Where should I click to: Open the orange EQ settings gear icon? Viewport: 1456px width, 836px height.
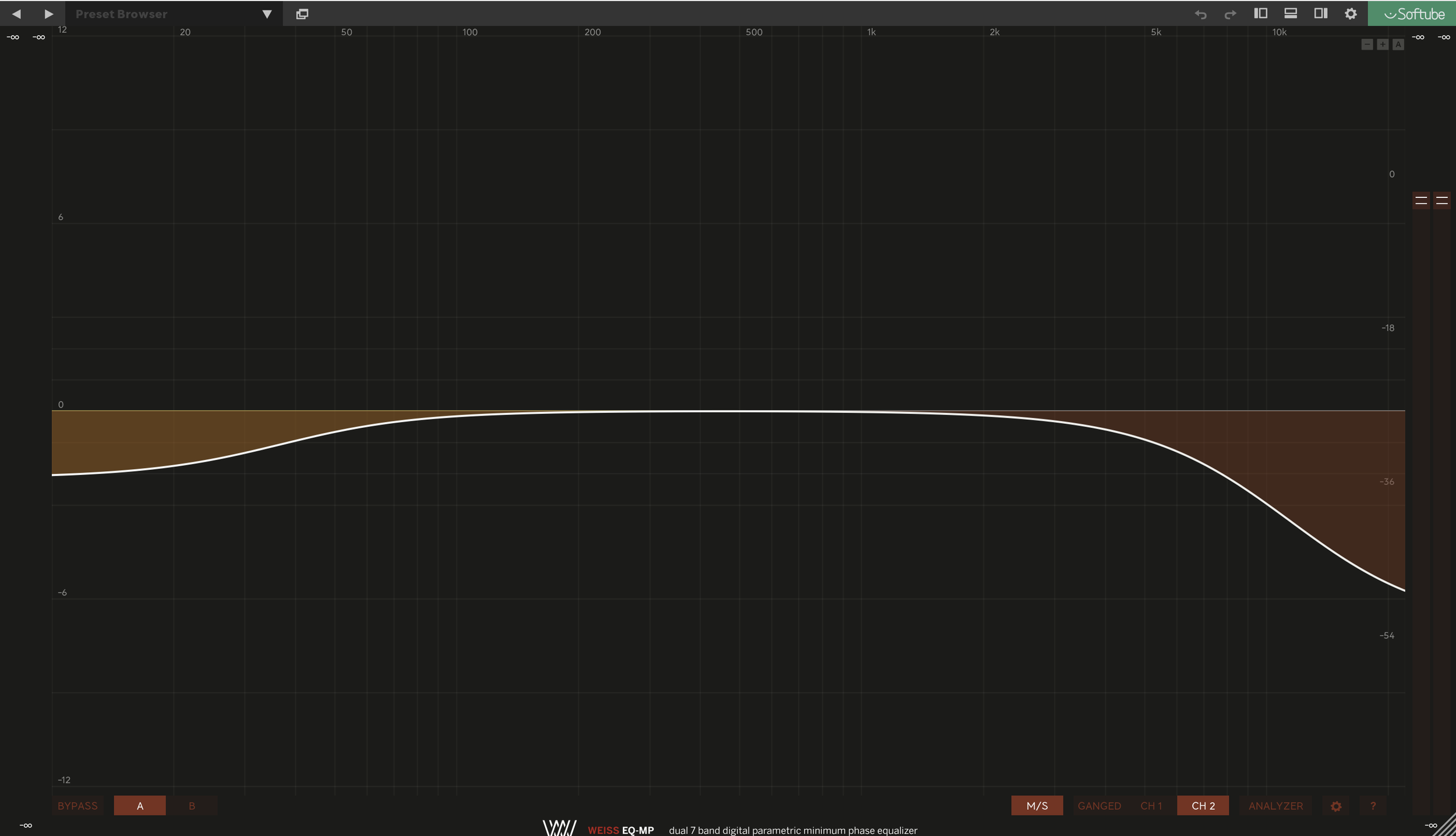point(1336,806)
